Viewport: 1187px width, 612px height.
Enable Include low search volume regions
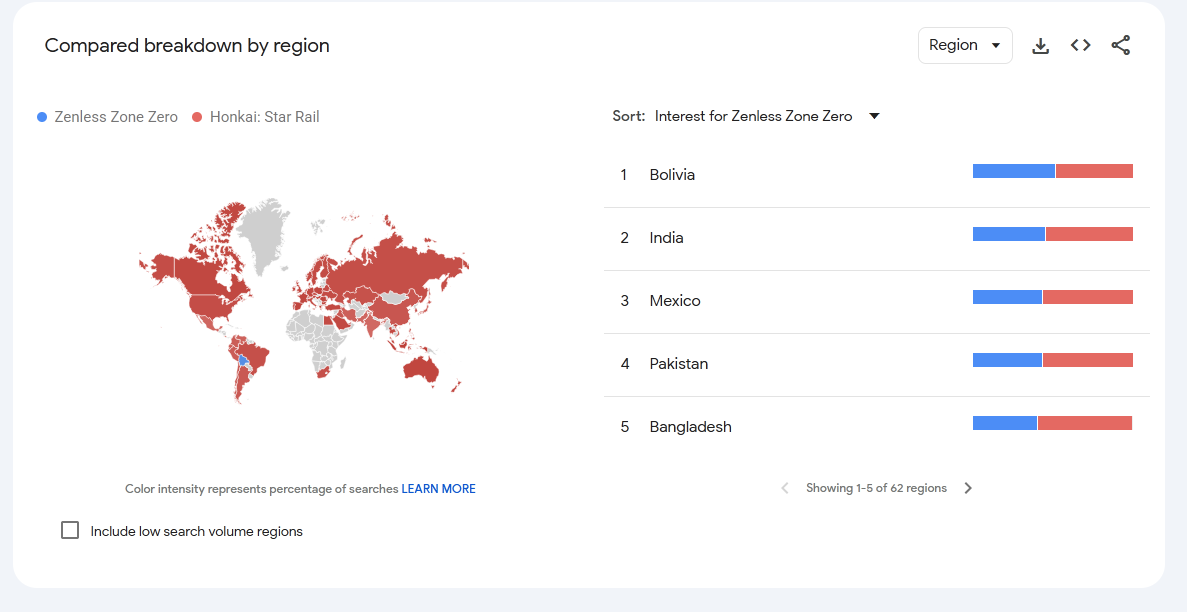(x=70, y=530)
